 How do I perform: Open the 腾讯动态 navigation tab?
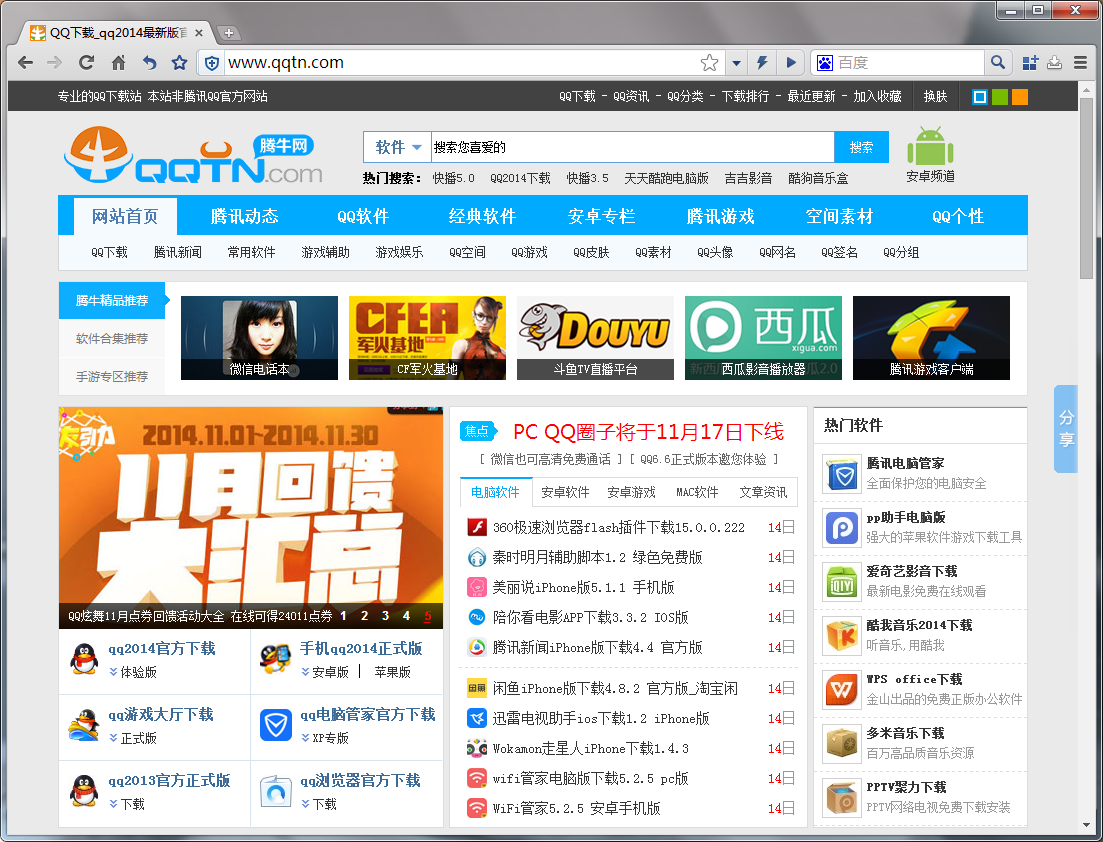coord(244,216)
